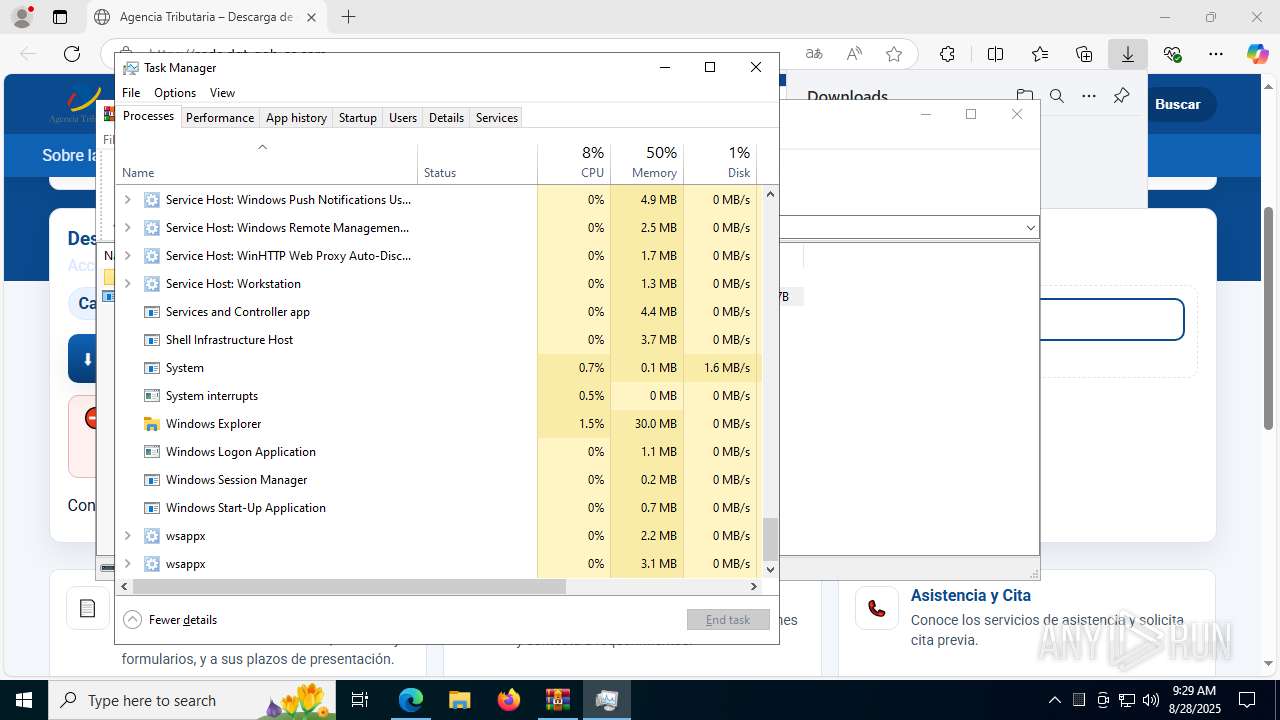The image size is (1280, 720).
Task: Click the System interrupts icon
Action: (152, 396)
